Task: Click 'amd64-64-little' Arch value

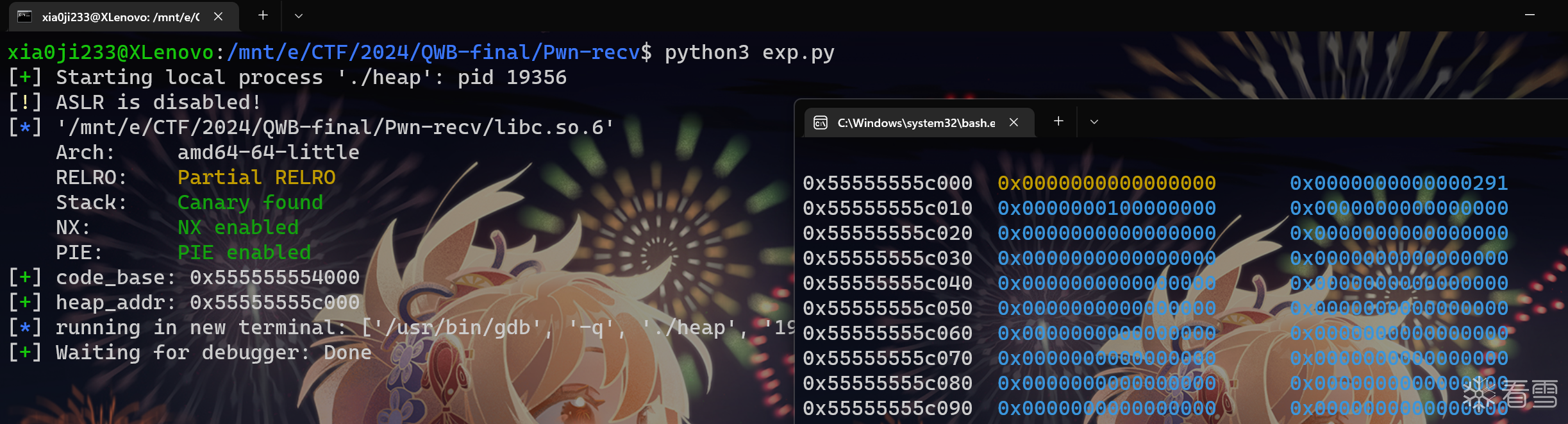Action: click(x=269, y=153)
